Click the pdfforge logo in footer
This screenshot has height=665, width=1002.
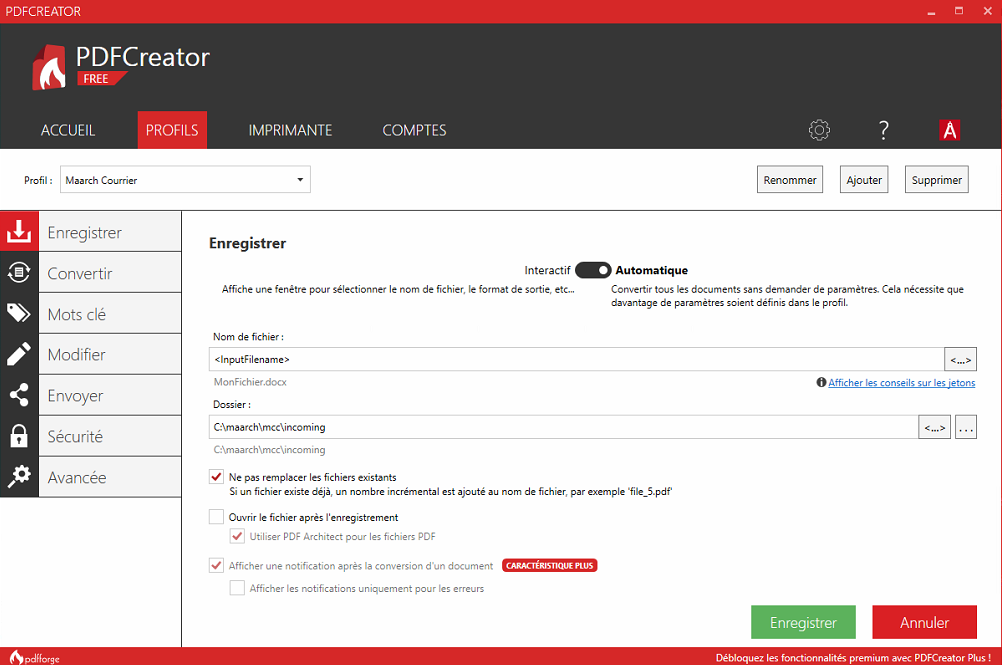pos(35,657)
